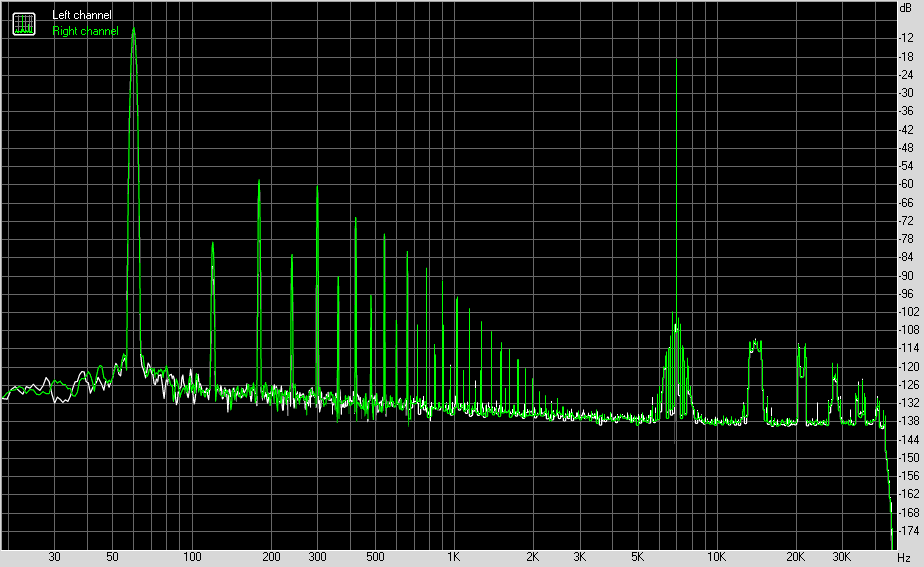Viewport: 924px width, 567px height.
Task: Click the -60 dB level axis label
Action: (x=906, y=184)
